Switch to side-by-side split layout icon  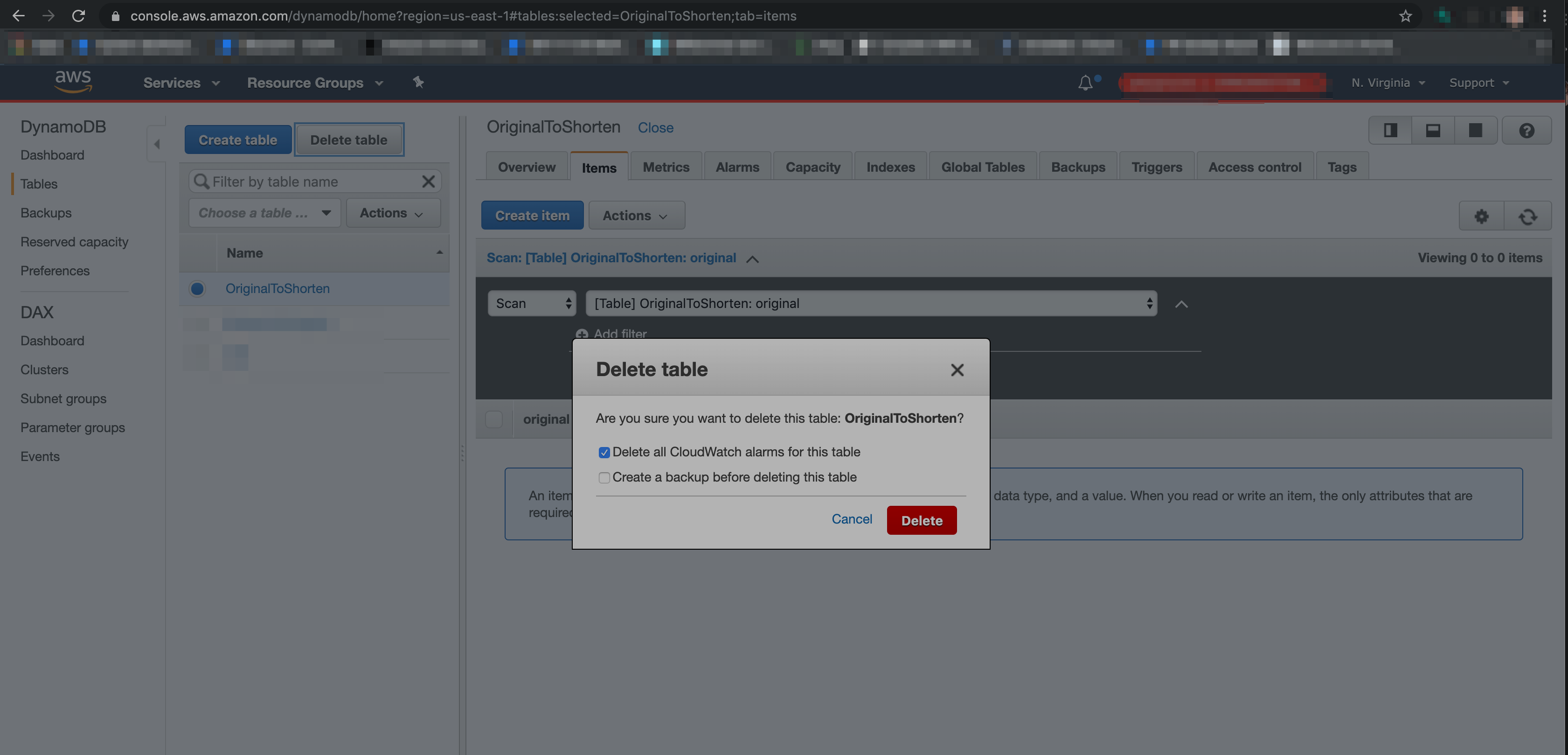(1390, 130)
